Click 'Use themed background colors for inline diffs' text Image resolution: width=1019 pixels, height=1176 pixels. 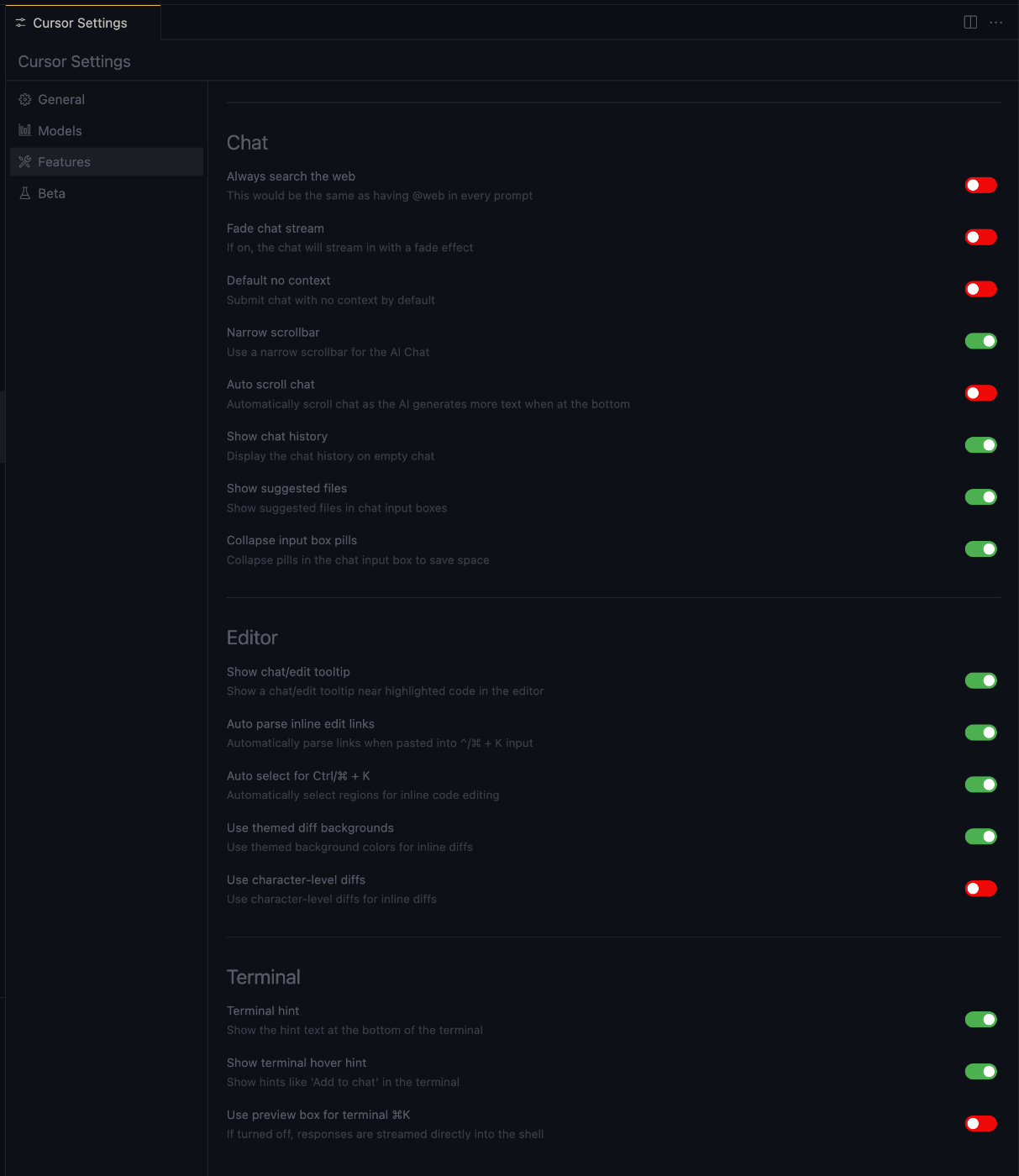click(x=349, y=848)
